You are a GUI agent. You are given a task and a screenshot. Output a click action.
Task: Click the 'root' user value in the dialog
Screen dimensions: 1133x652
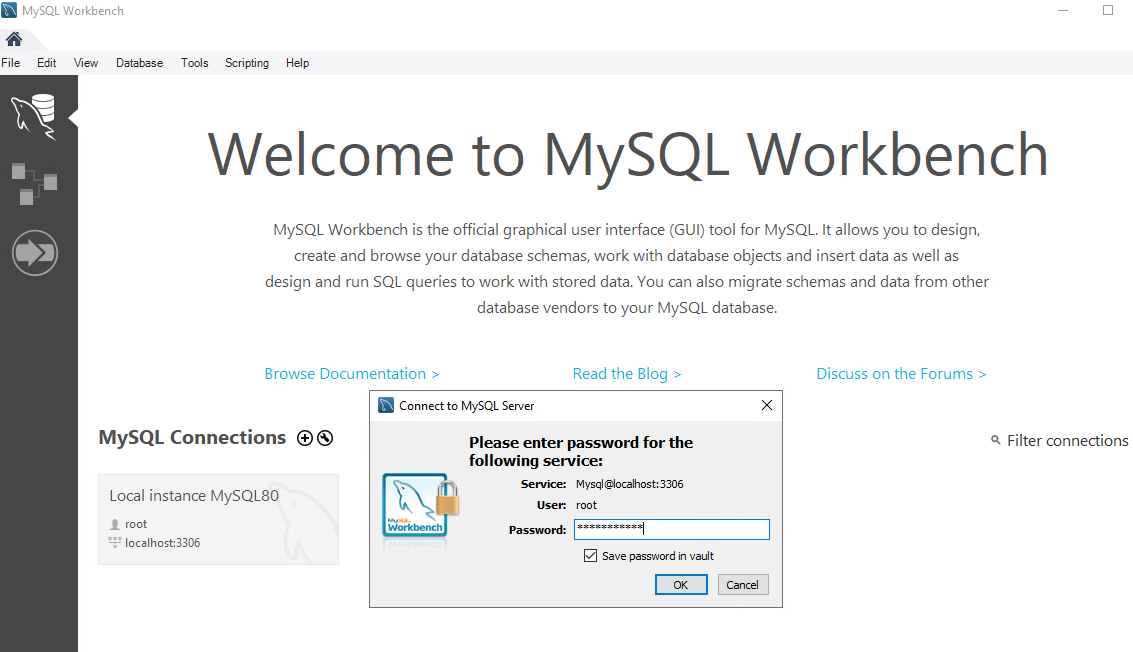(x=586, y=505)
